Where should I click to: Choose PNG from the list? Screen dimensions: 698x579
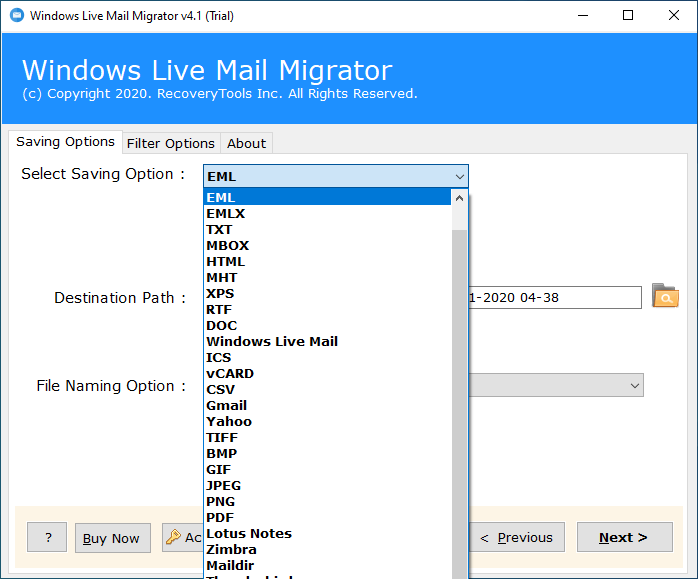click(x=327, y=502)
